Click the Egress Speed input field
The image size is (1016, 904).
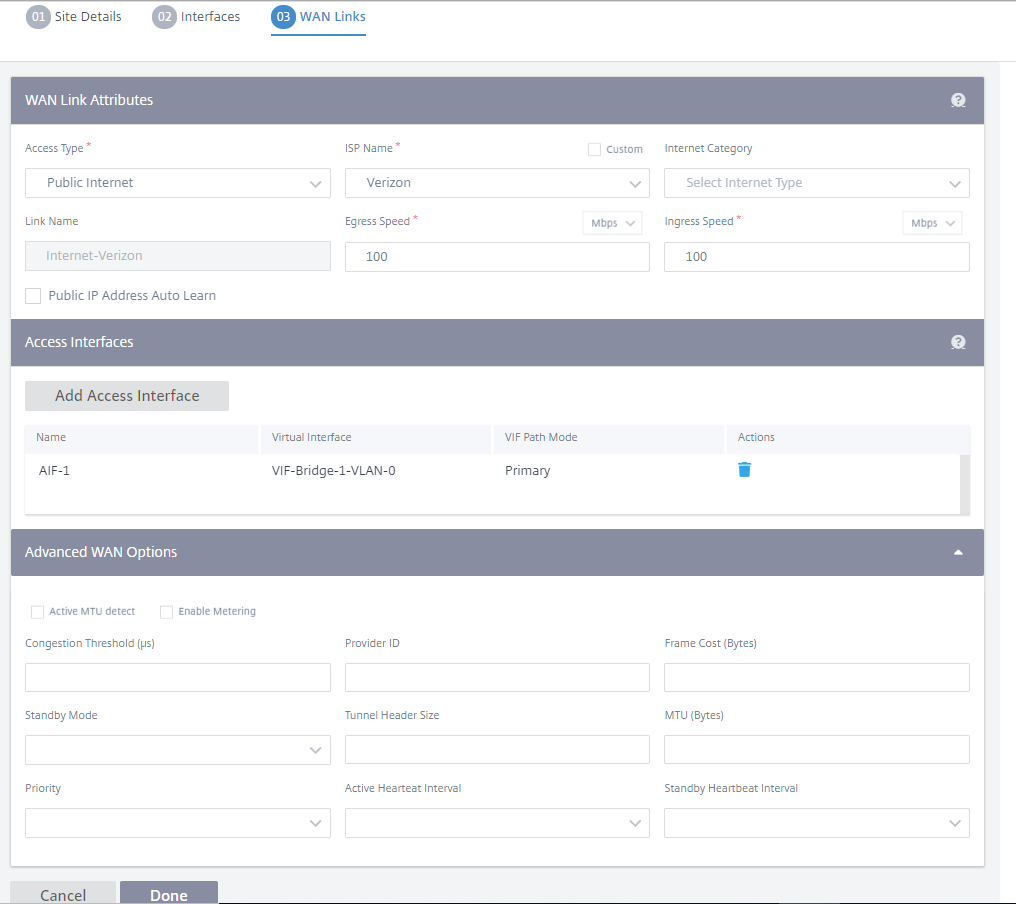point(497,257)
